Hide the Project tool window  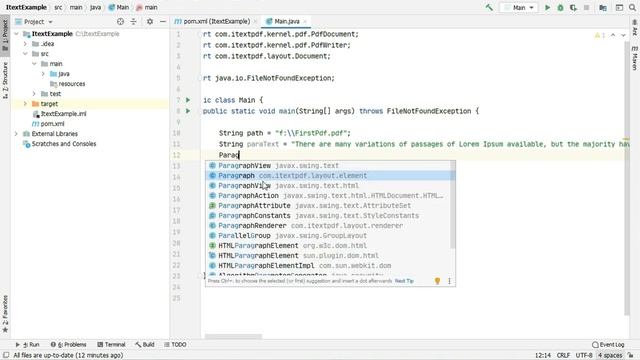click(163, 22)
